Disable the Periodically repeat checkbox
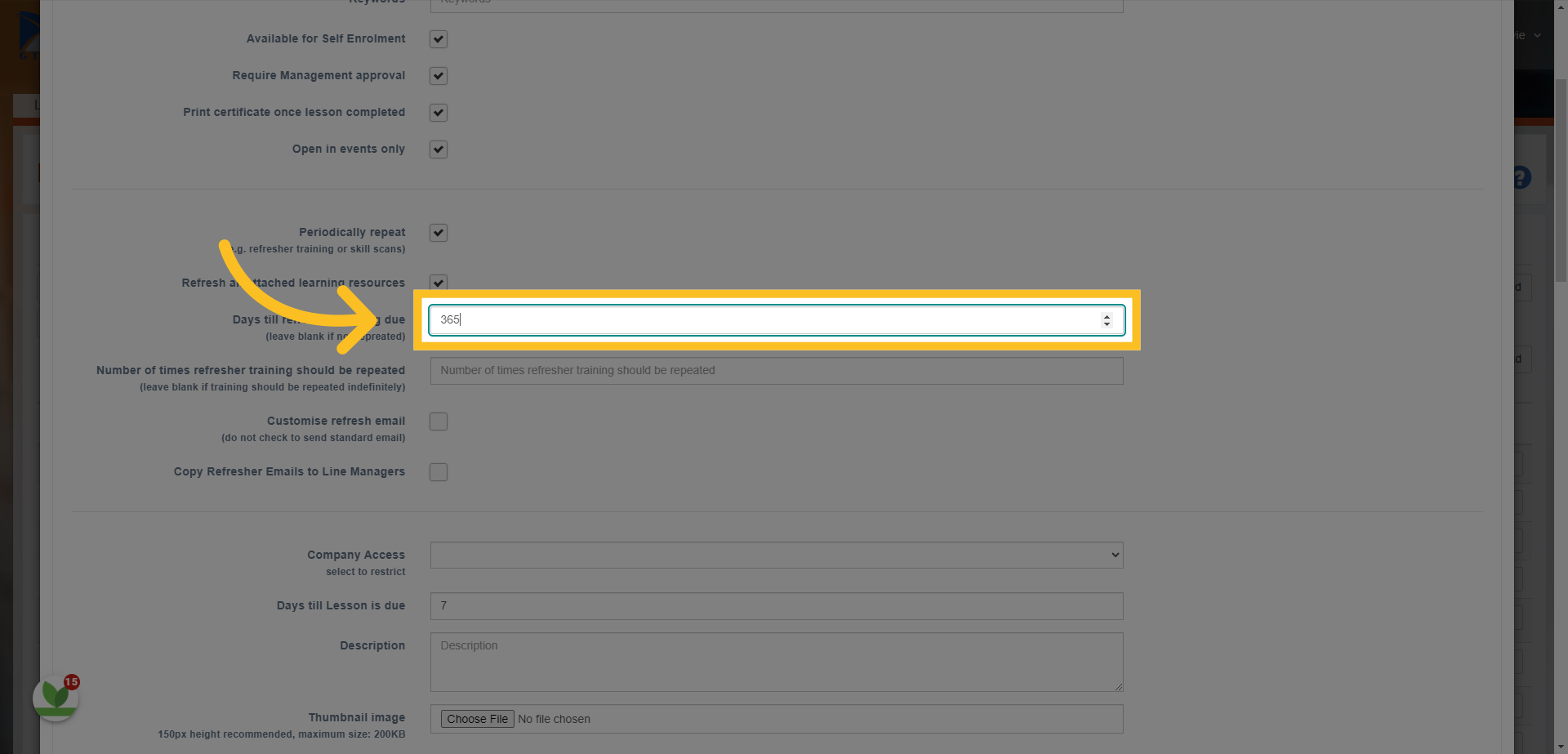This screenshot has width=1568, height=754. tap(439, 233)
